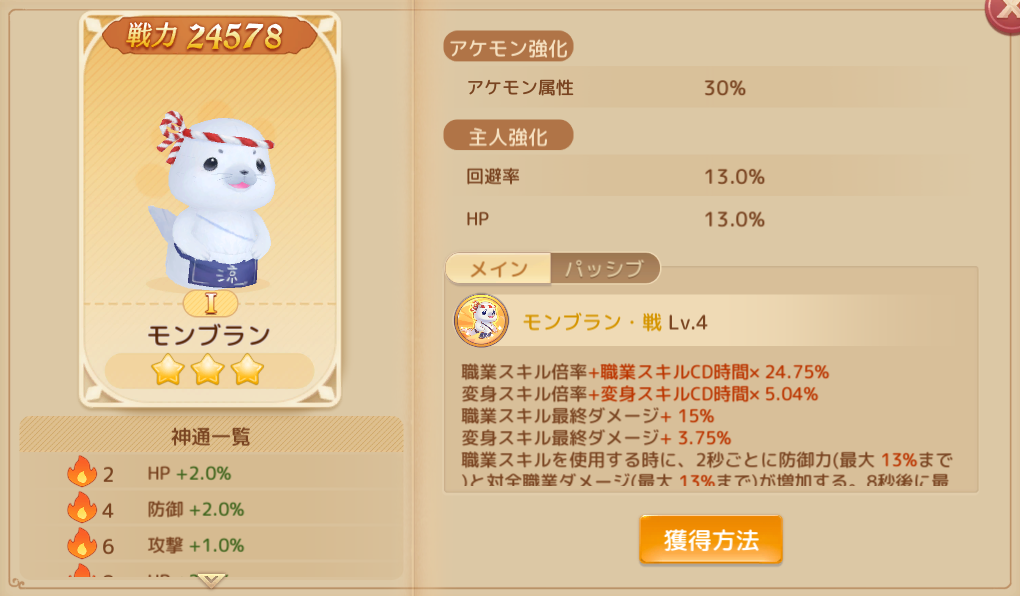
Task: Click the flame icon for 攻撃 +1.0%
Action: (81, 543)
